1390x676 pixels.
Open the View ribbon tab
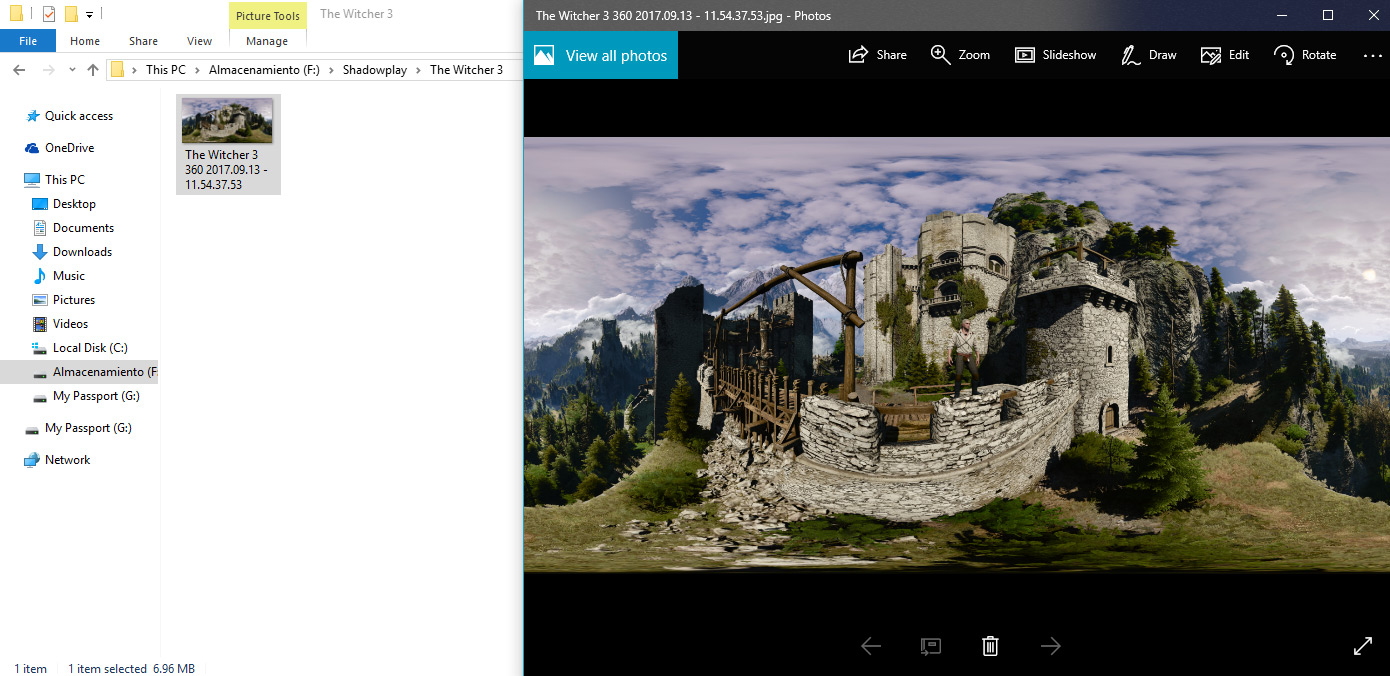(x=199, y=41)
